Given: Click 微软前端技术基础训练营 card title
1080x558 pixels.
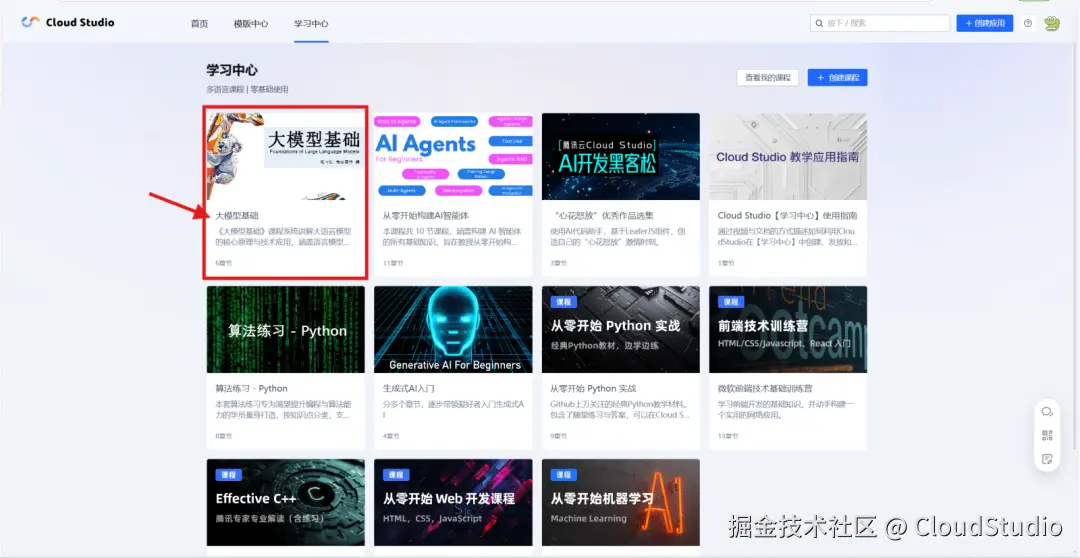Looking at the screenshot, I should [765, 389].
